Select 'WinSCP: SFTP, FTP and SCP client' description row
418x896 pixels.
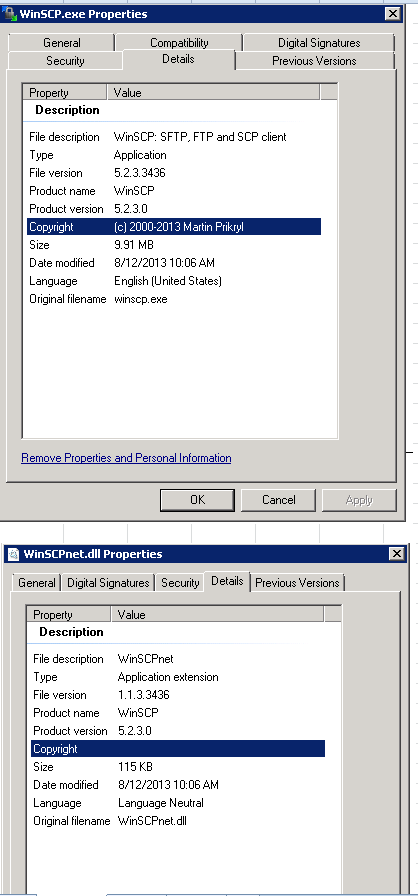point(174,137)
